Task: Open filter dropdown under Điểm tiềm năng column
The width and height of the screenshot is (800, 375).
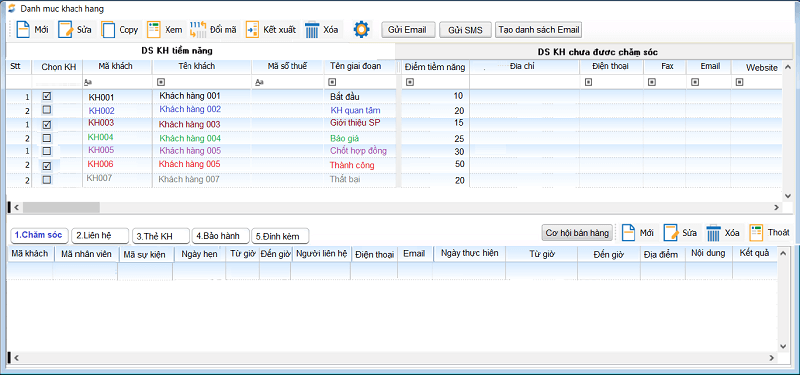Action: tap(410, 82)
